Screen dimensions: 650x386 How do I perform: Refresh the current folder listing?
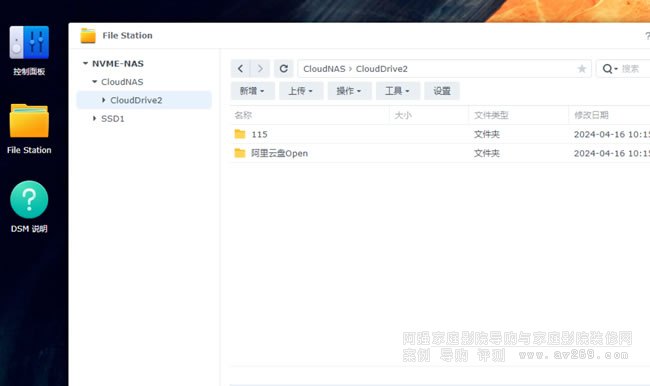click(284, 68)
